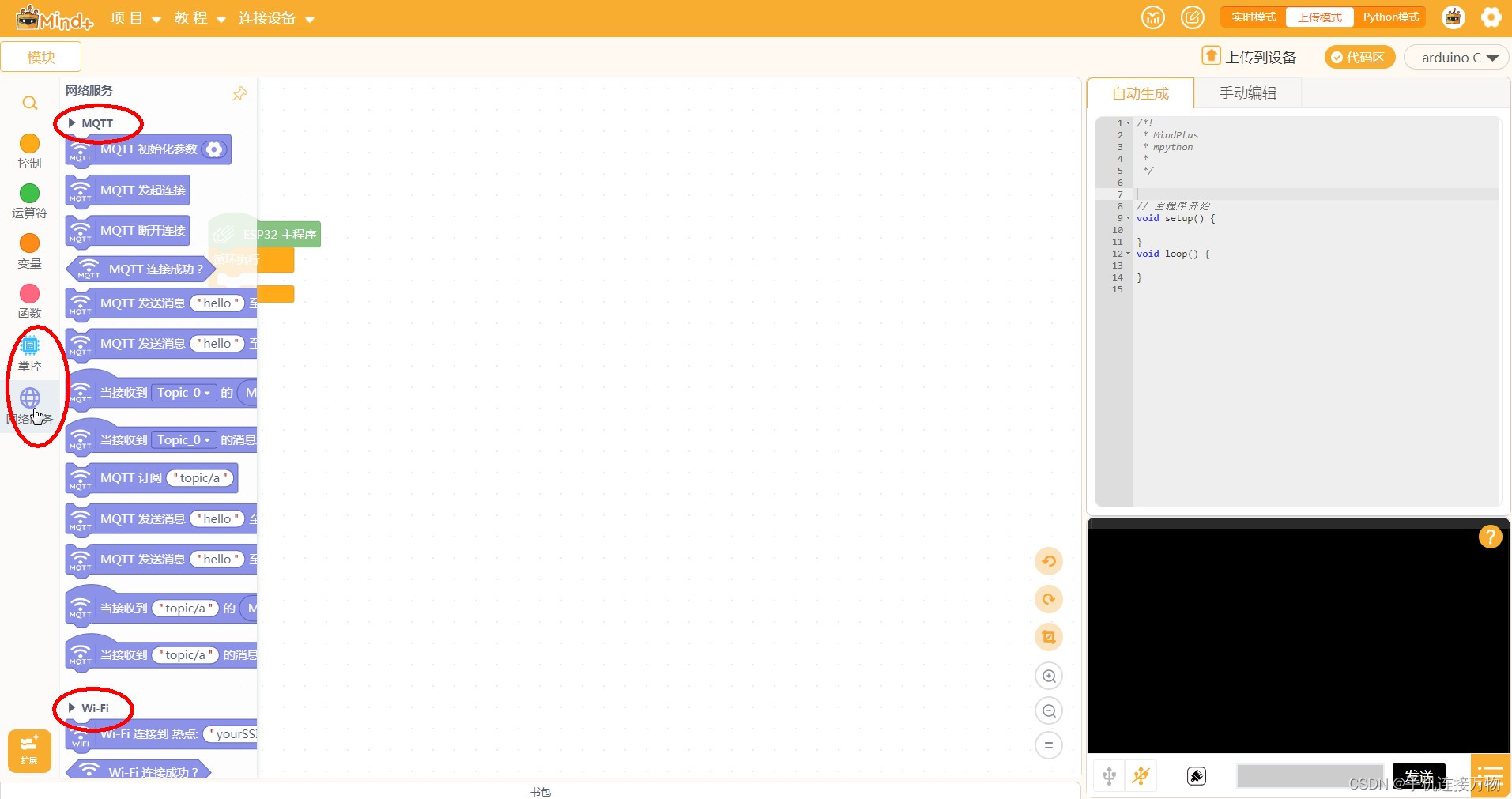Select the 网络服务 globe category

tap(30, 398)
